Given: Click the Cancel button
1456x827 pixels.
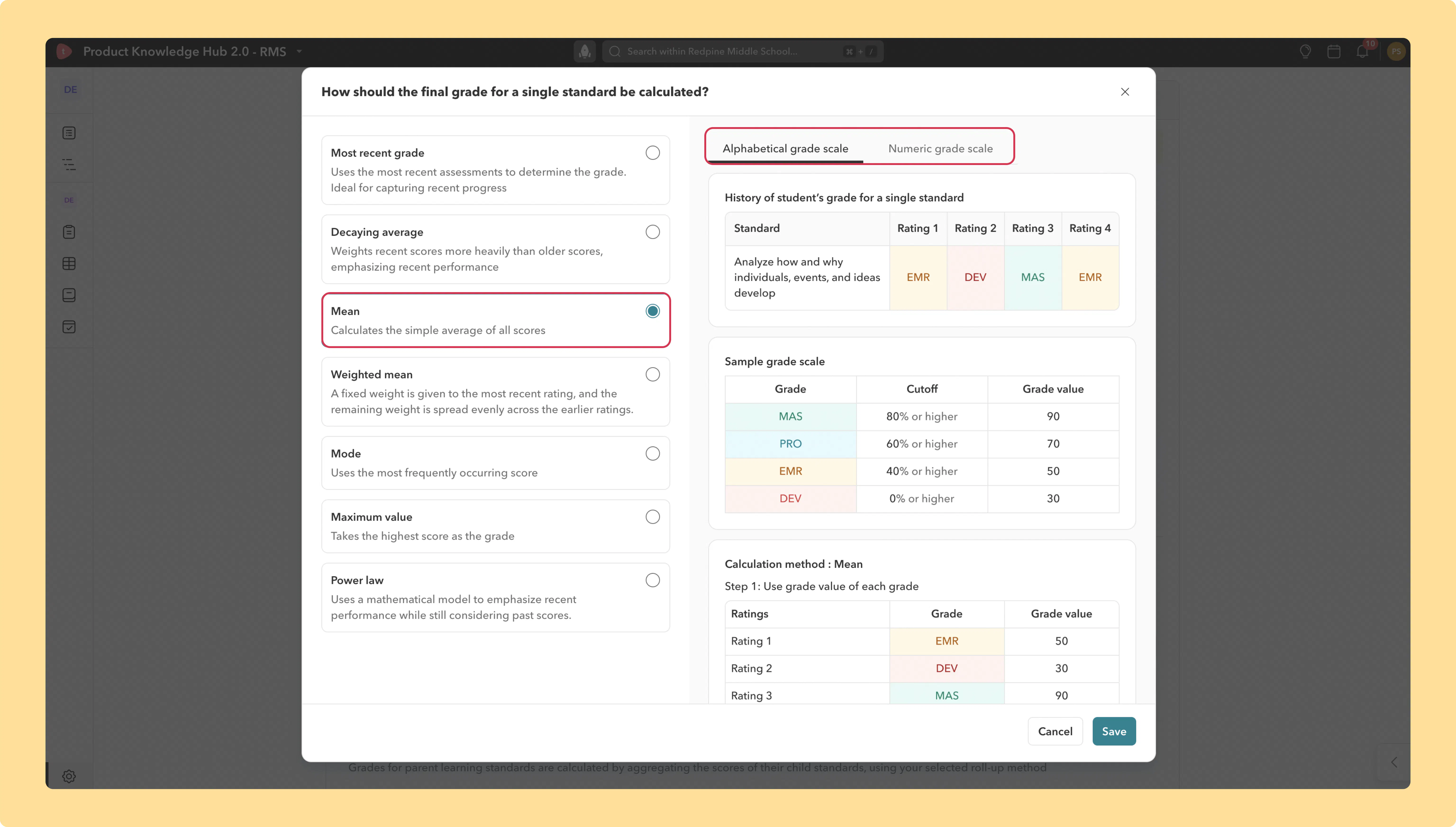Looking at the screenshot, I should [1055, 732].
